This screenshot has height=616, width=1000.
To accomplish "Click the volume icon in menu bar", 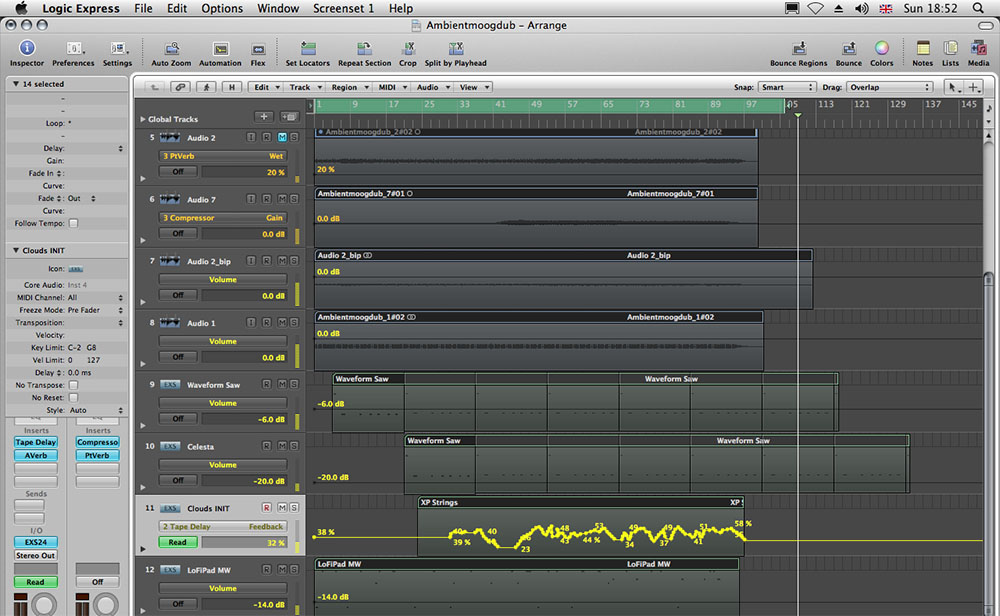I will click(861, 8).
